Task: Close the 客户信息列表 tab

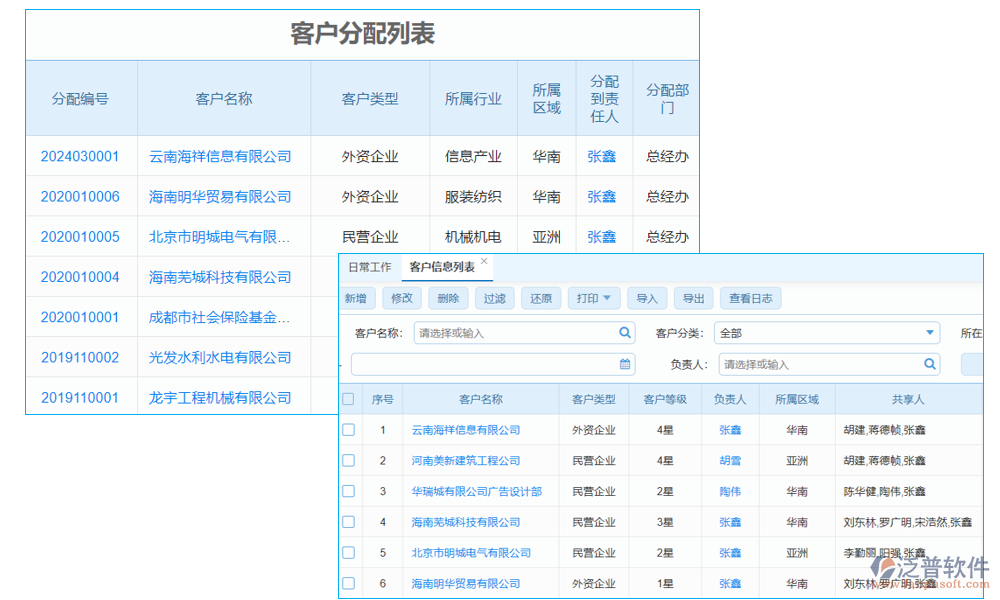Action: click(x=484, y=260)
